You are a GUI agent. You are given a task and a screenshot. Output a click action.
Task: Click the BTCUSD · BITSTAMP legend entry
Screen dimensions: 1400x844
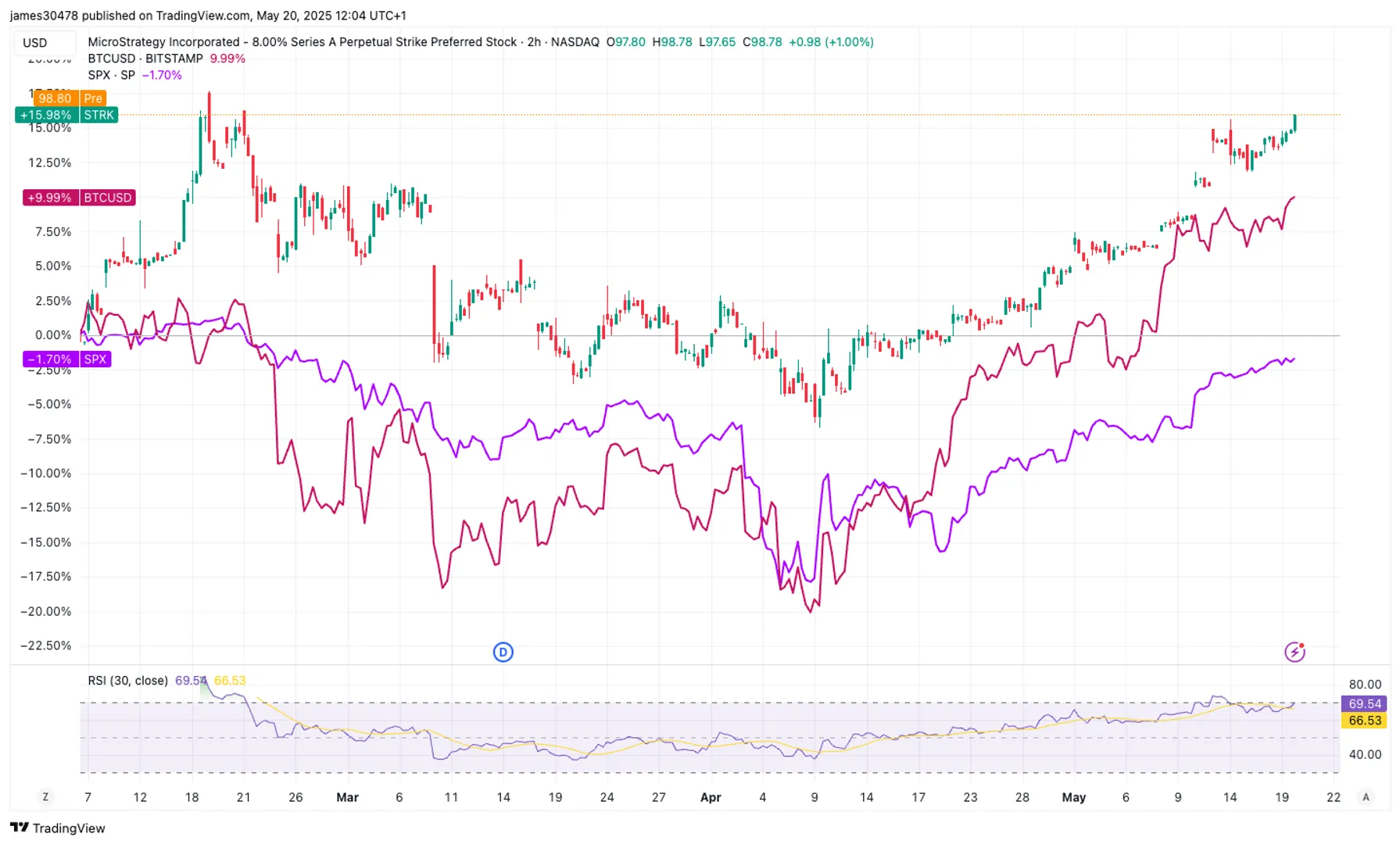point(145,59)
